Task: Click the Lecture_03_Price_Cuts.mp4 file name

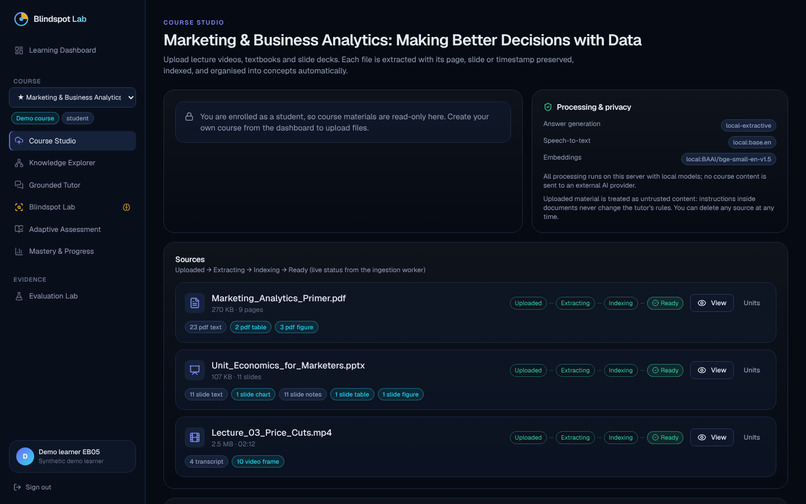Action: coord(271,433)
